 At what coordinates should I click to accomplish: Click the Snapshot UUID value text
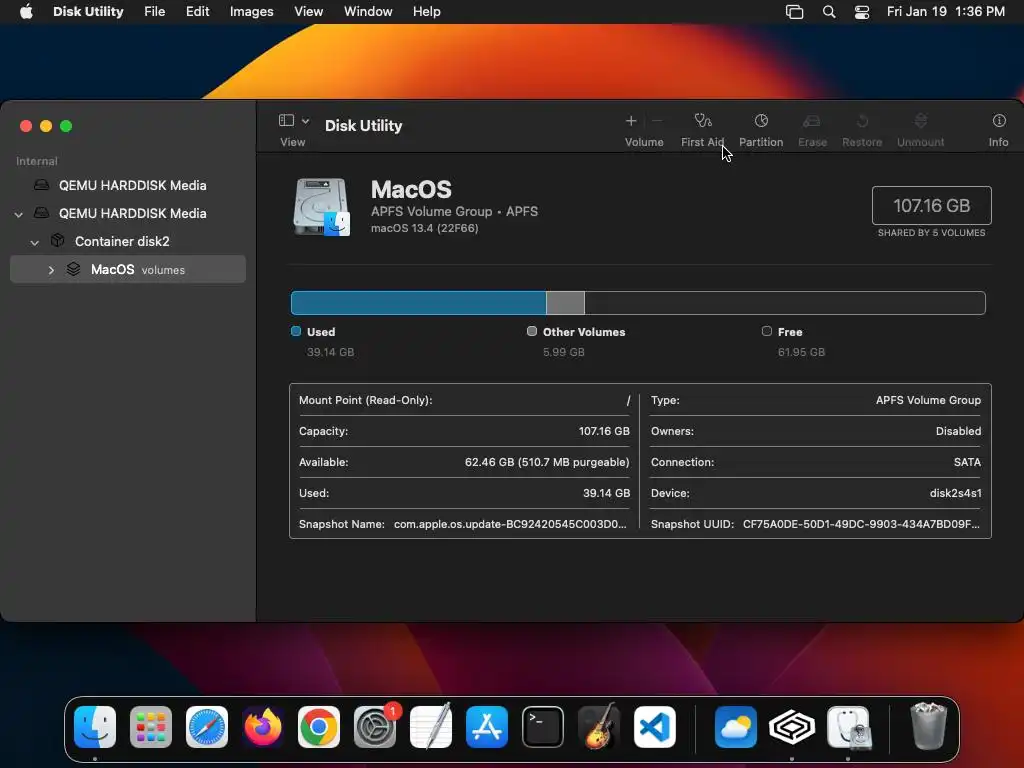point(861,524)
